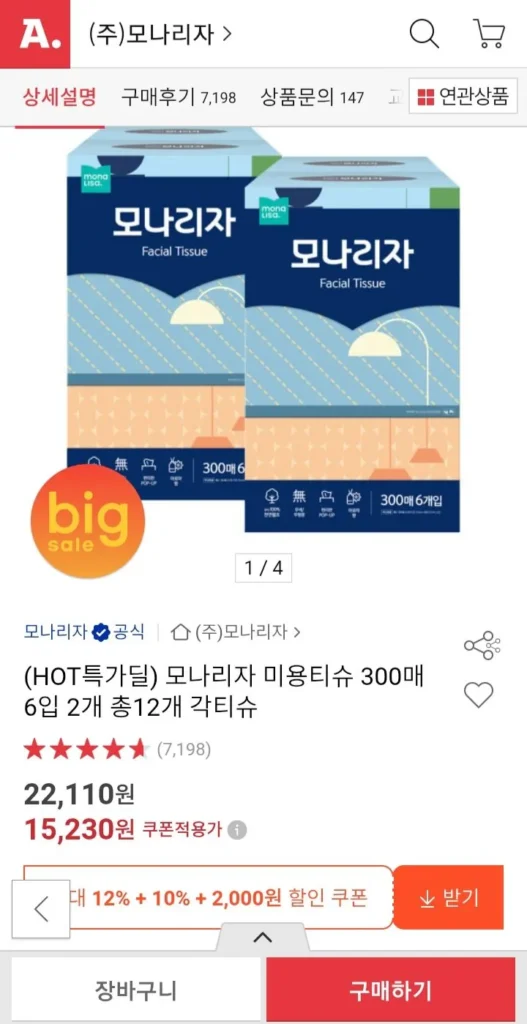Open the (주)모나리자 seller link chevron
Image resolution: width=527 pixels, height=1024 pixels.
pos(297,632)
